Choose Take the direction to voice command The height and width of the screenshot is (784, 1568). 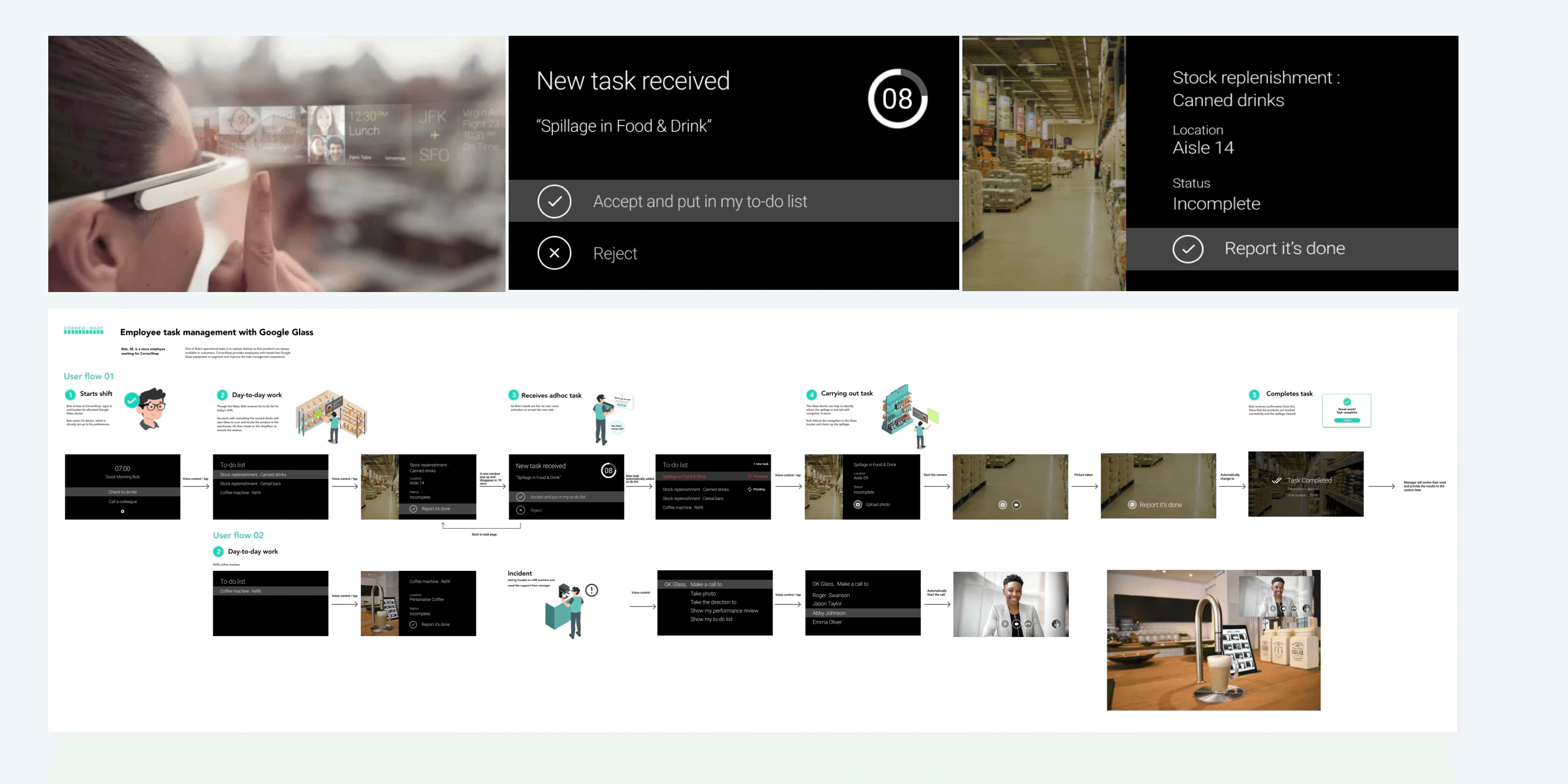tap(713, 602)
